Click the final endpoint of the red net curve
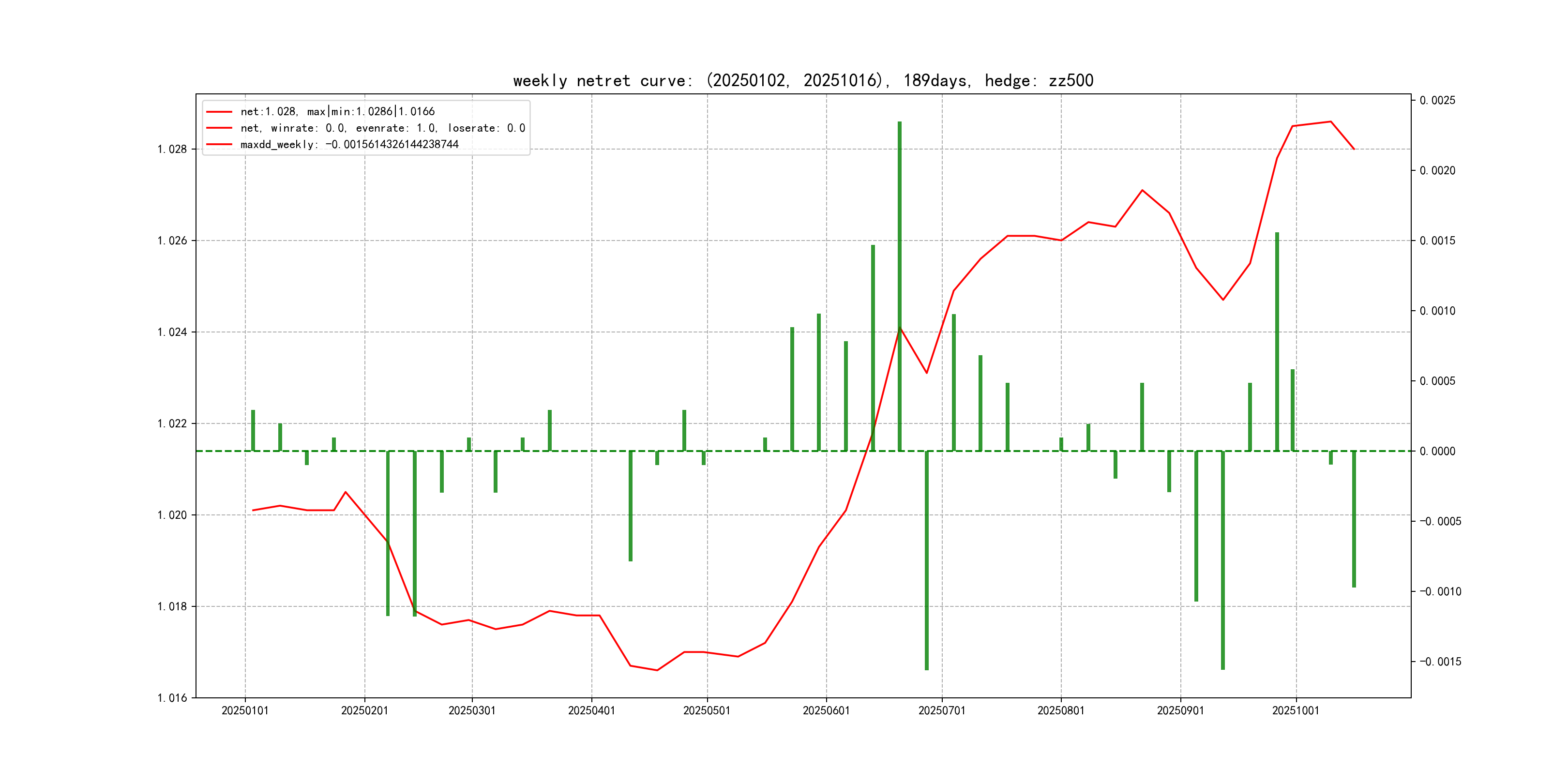 tap(1354, 149)
